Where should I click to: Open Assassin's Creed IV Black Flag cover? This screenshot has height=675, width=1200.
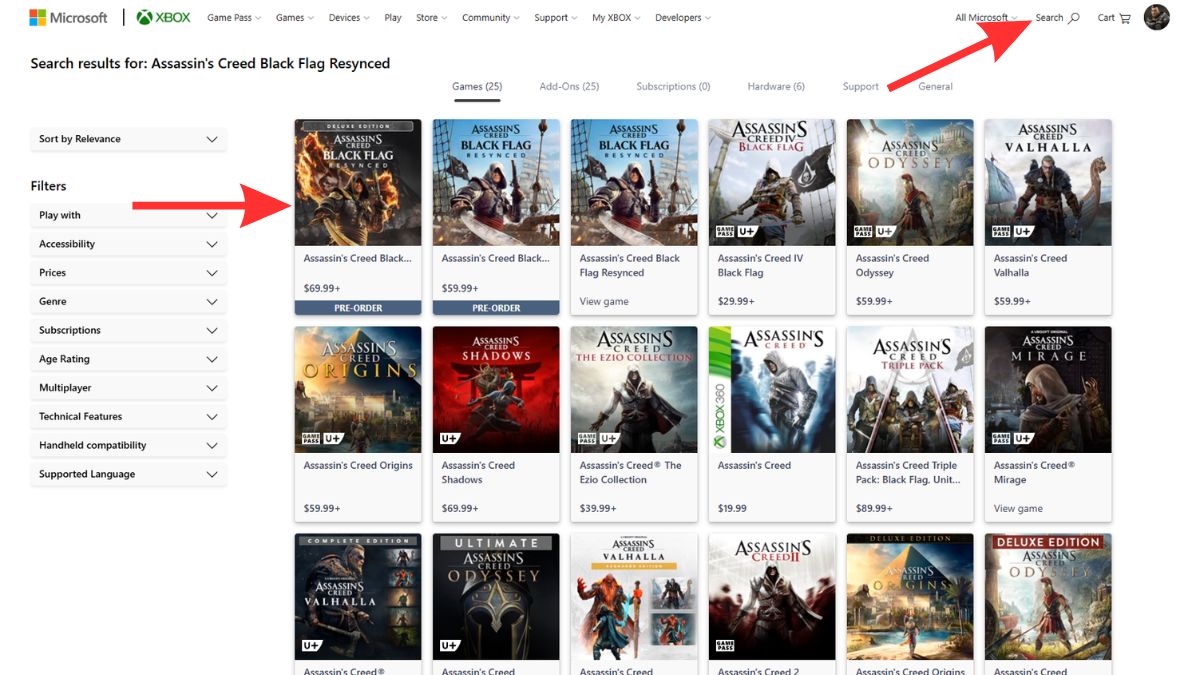(x=772, y=183)
